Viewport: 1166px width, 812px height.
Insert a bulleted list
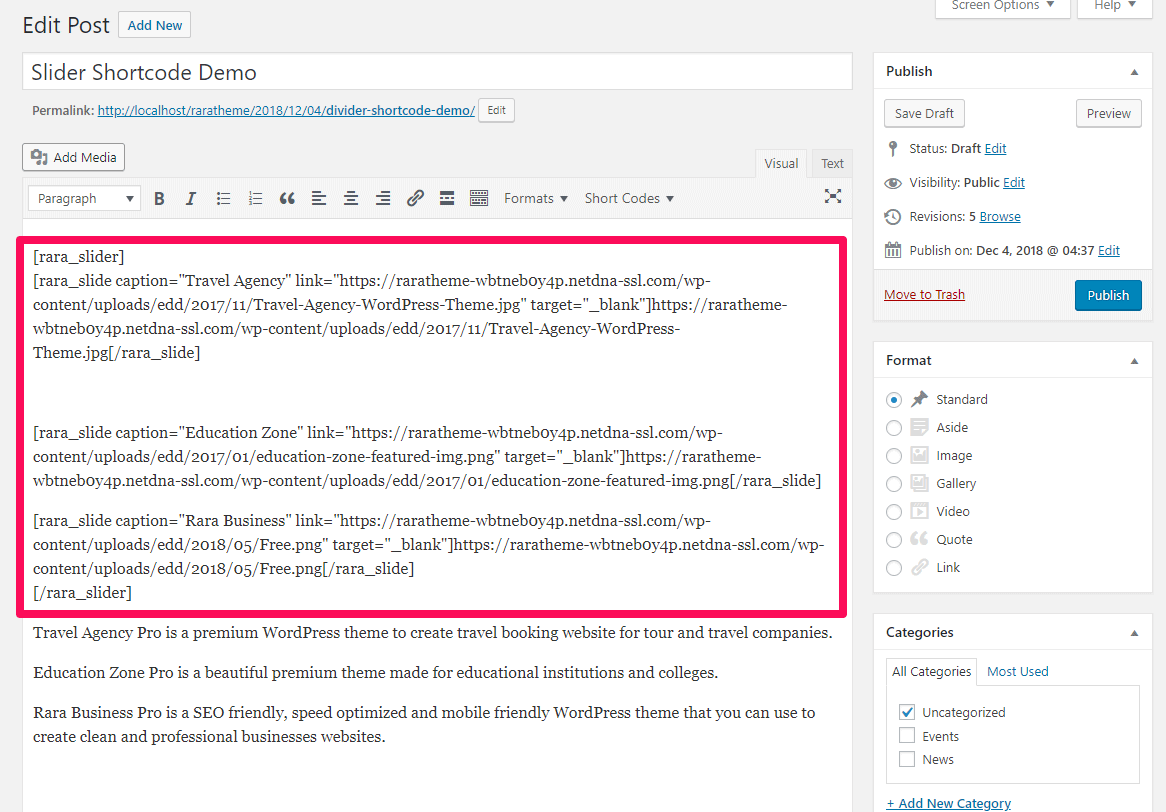[x=223, y=198]
